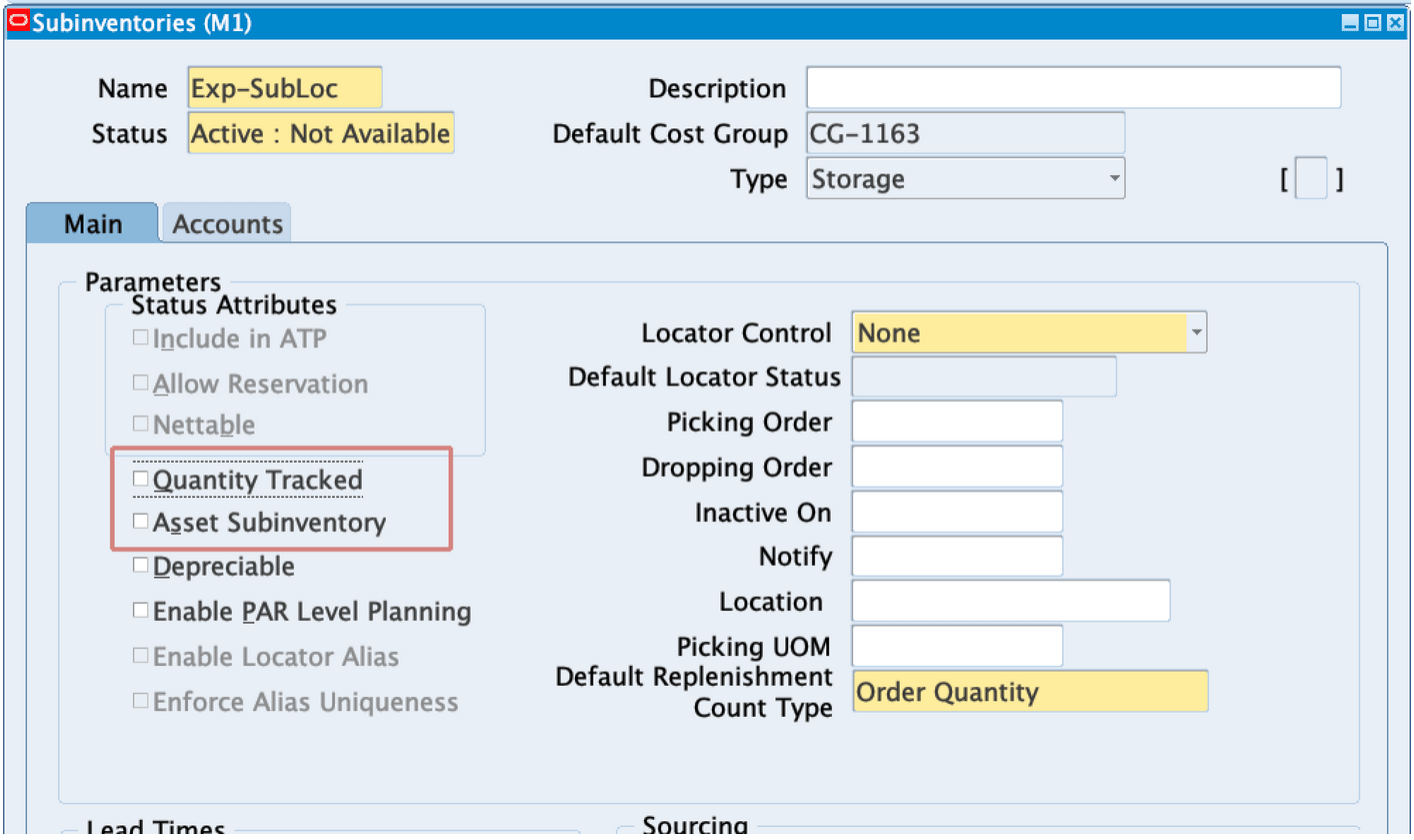This screenshot has width=1414, height=840.
Task: Toggle the Nettable status attribute
Action: click(x=140, y=424)
